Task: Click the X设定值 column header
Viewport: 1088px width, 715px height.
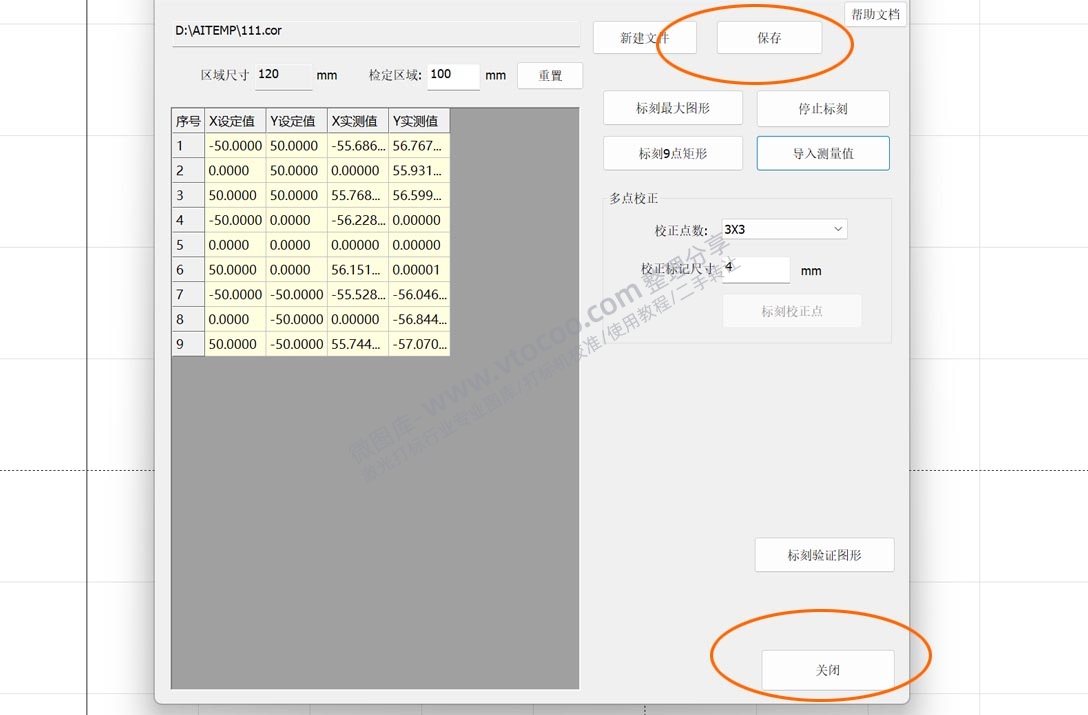Action: tap(233, 120)
